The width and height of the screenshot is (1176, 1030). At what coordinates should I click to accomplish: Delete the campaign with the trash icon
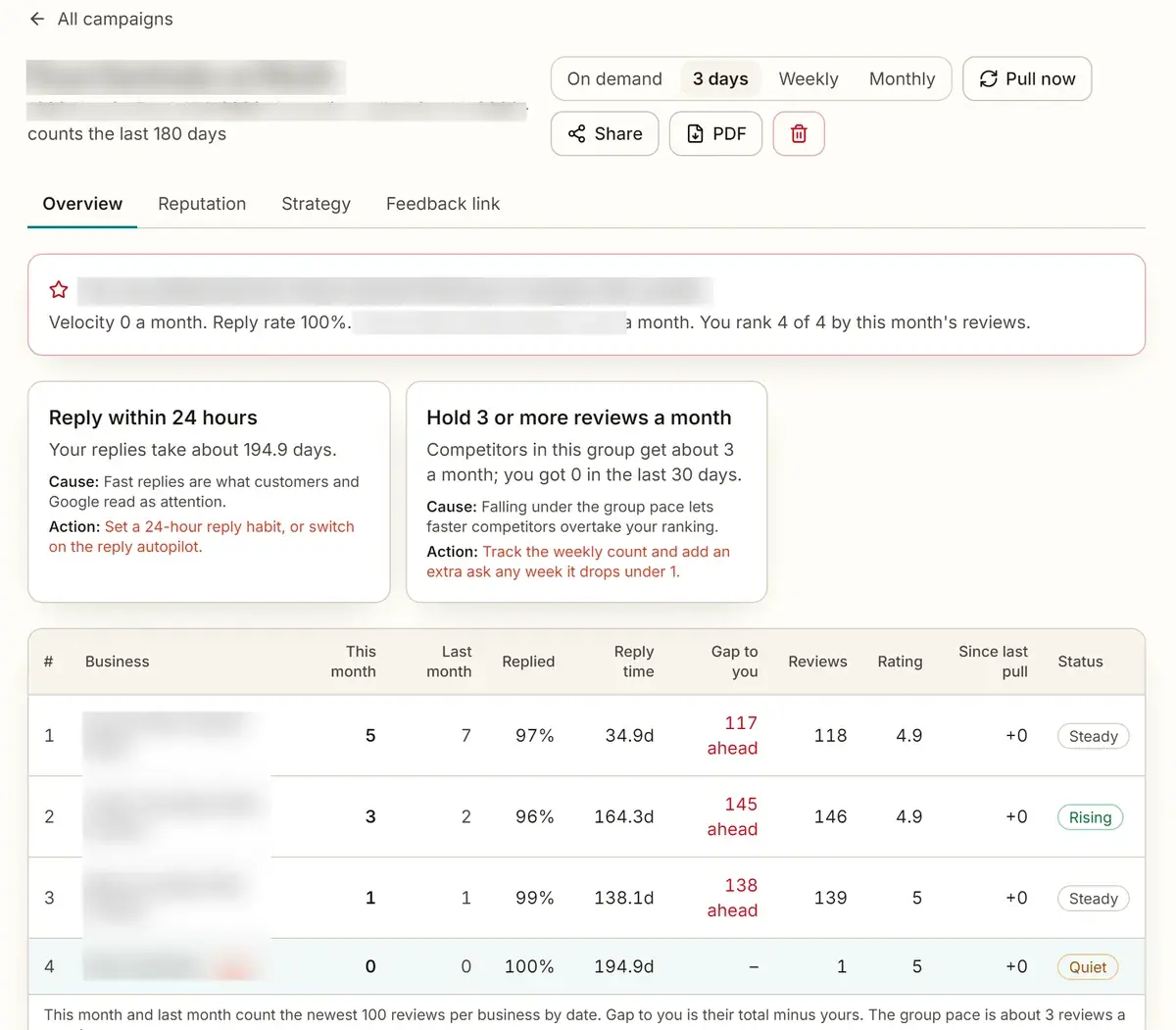[x=799, y=133]
